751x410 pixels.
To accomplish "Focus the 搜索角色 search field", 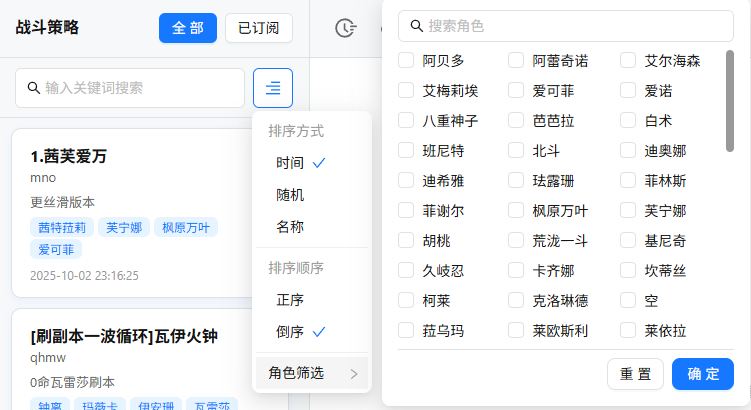I will point(565,25).
